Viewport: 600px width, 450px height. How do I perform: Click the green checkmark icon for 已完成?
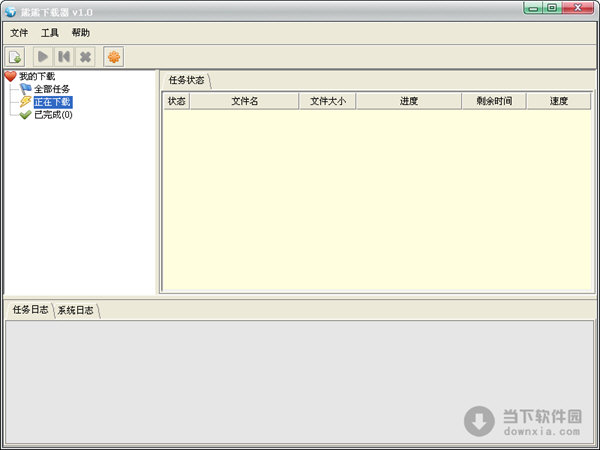[x=25, y=115]
